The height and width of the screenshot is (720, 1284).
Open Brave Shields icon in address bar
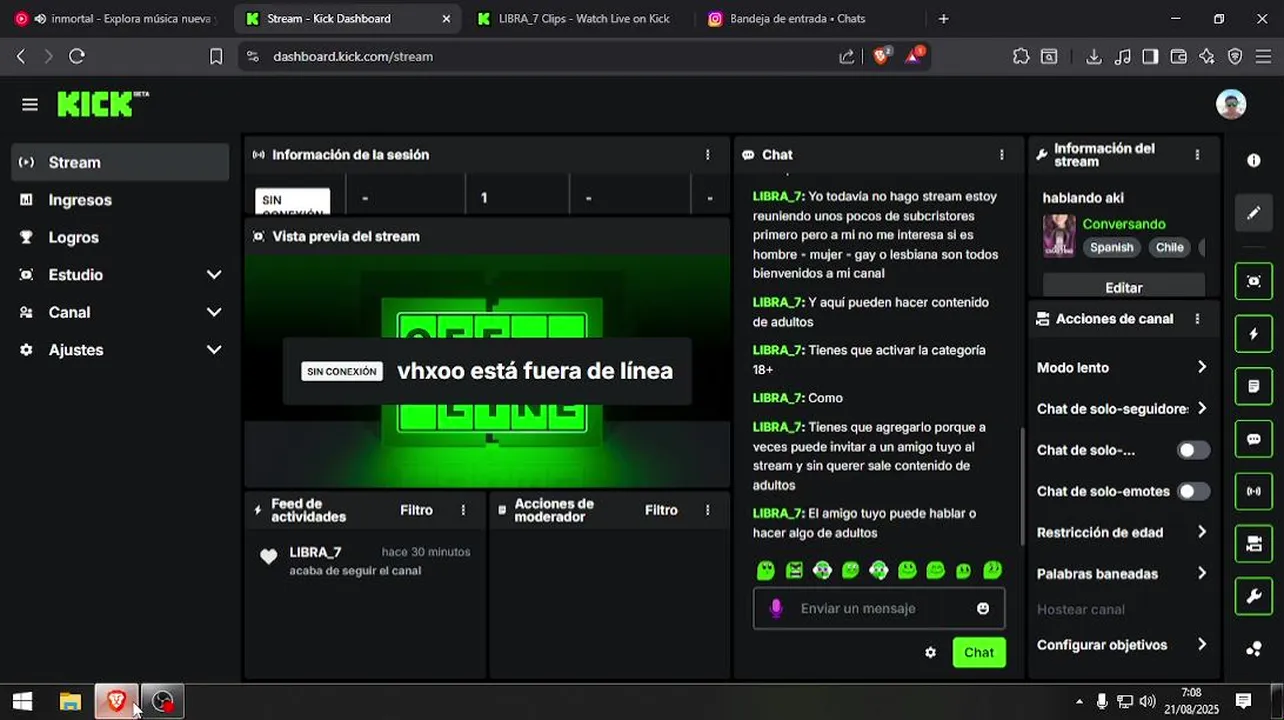(882, 56)
